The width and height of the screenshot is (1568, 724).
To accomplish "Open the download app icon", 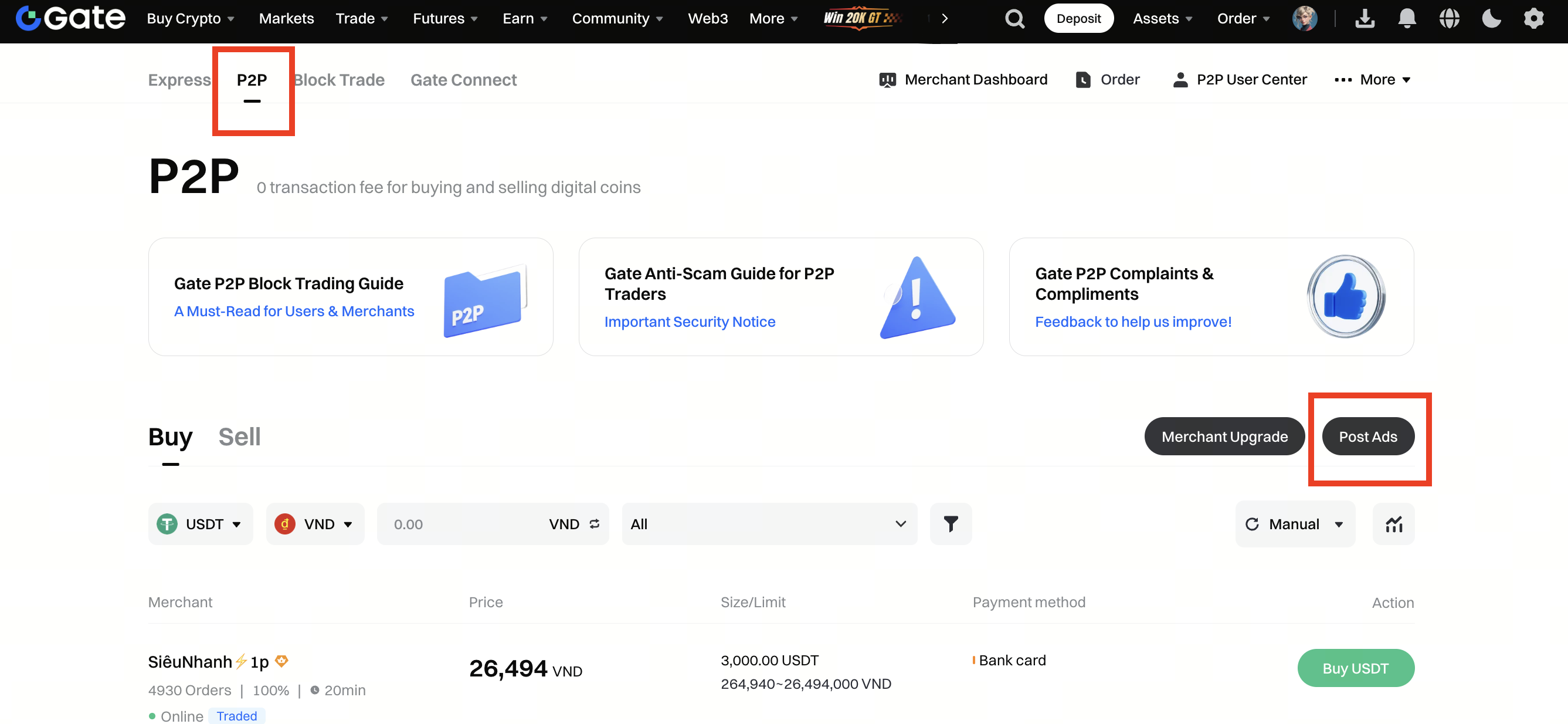I will pyautogui.click(x=1365, y=19).
